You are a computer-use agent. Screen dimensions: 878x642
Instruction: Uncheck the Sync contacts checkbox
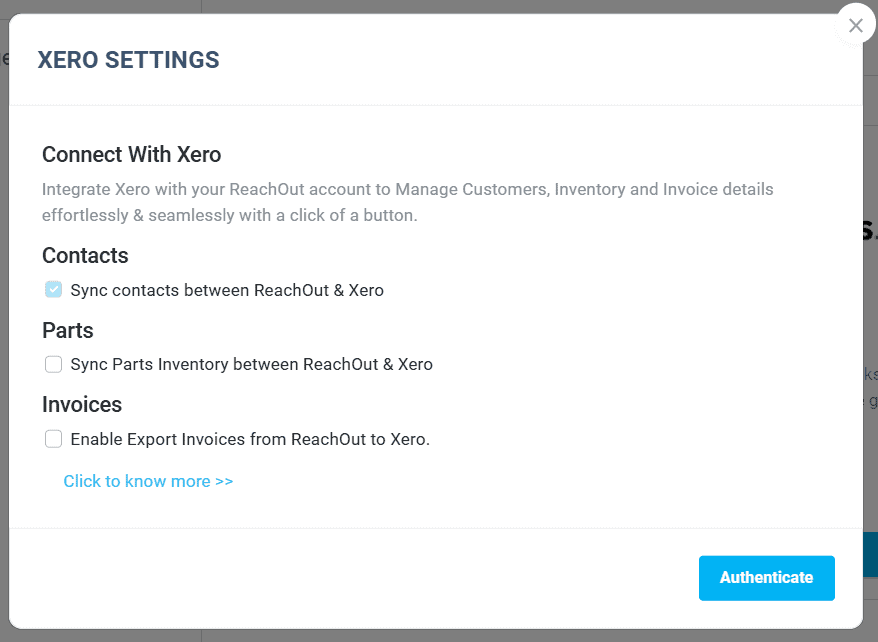(x=53, y=289)
